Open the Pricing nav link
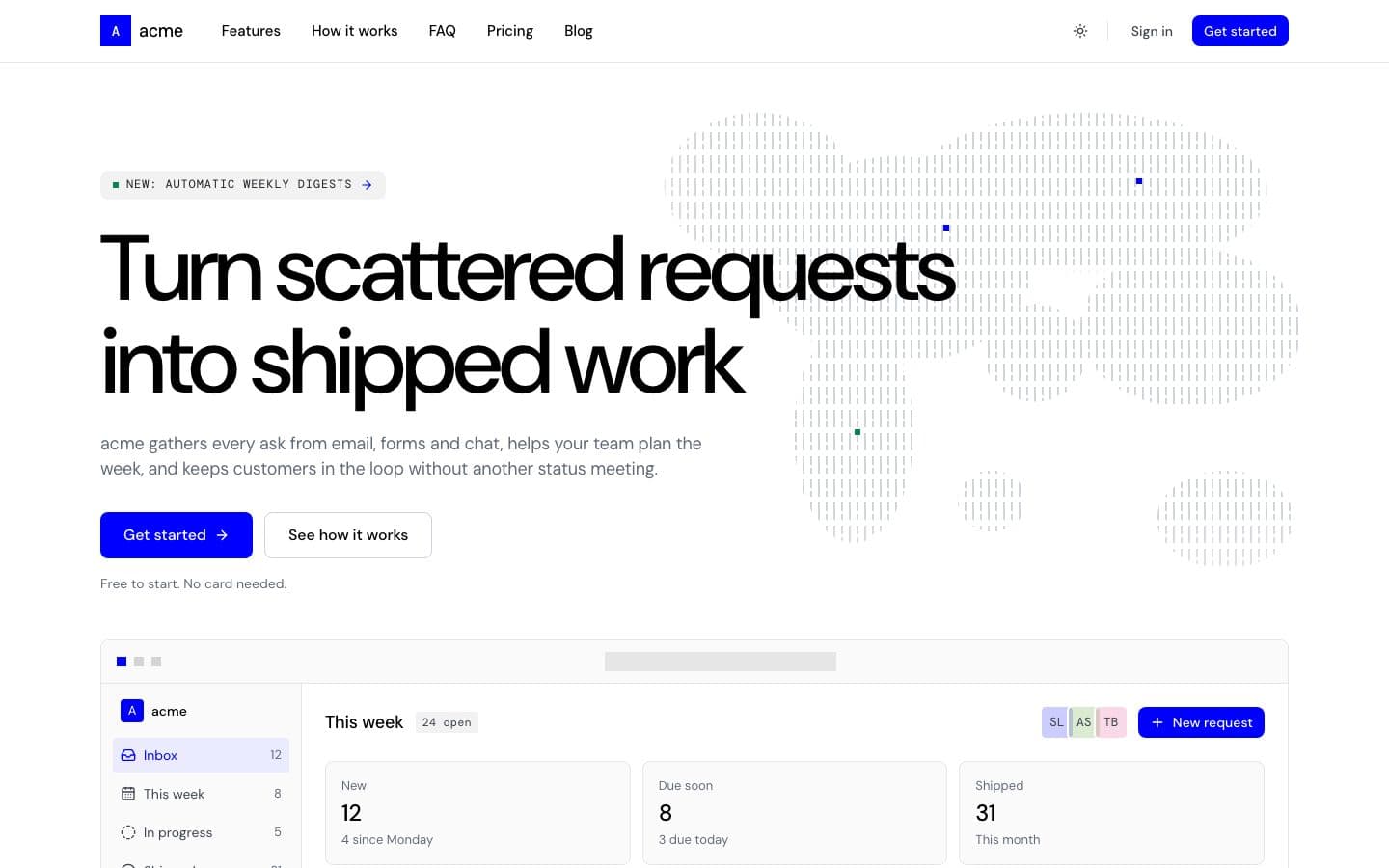1389x868 pixels. click(x=509, y=31)
